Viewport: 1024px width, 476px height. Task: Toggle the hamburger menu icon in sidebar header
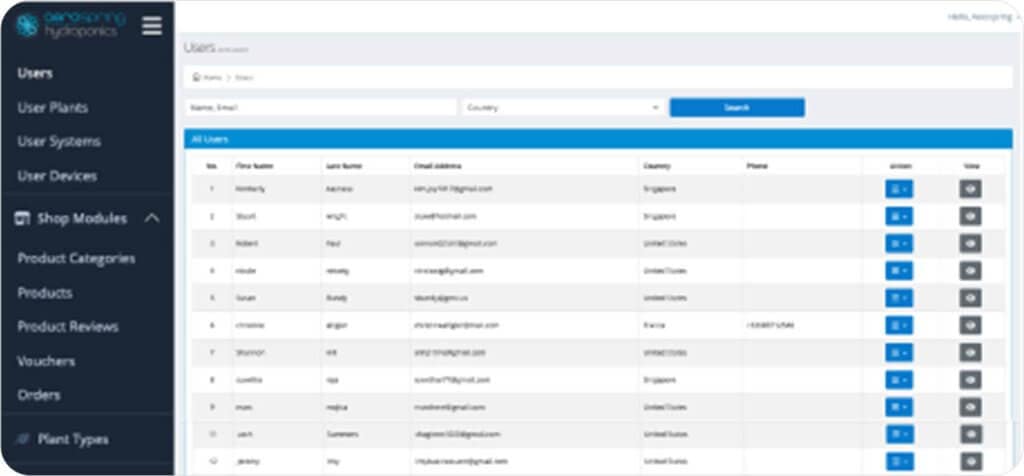(152, 25)
